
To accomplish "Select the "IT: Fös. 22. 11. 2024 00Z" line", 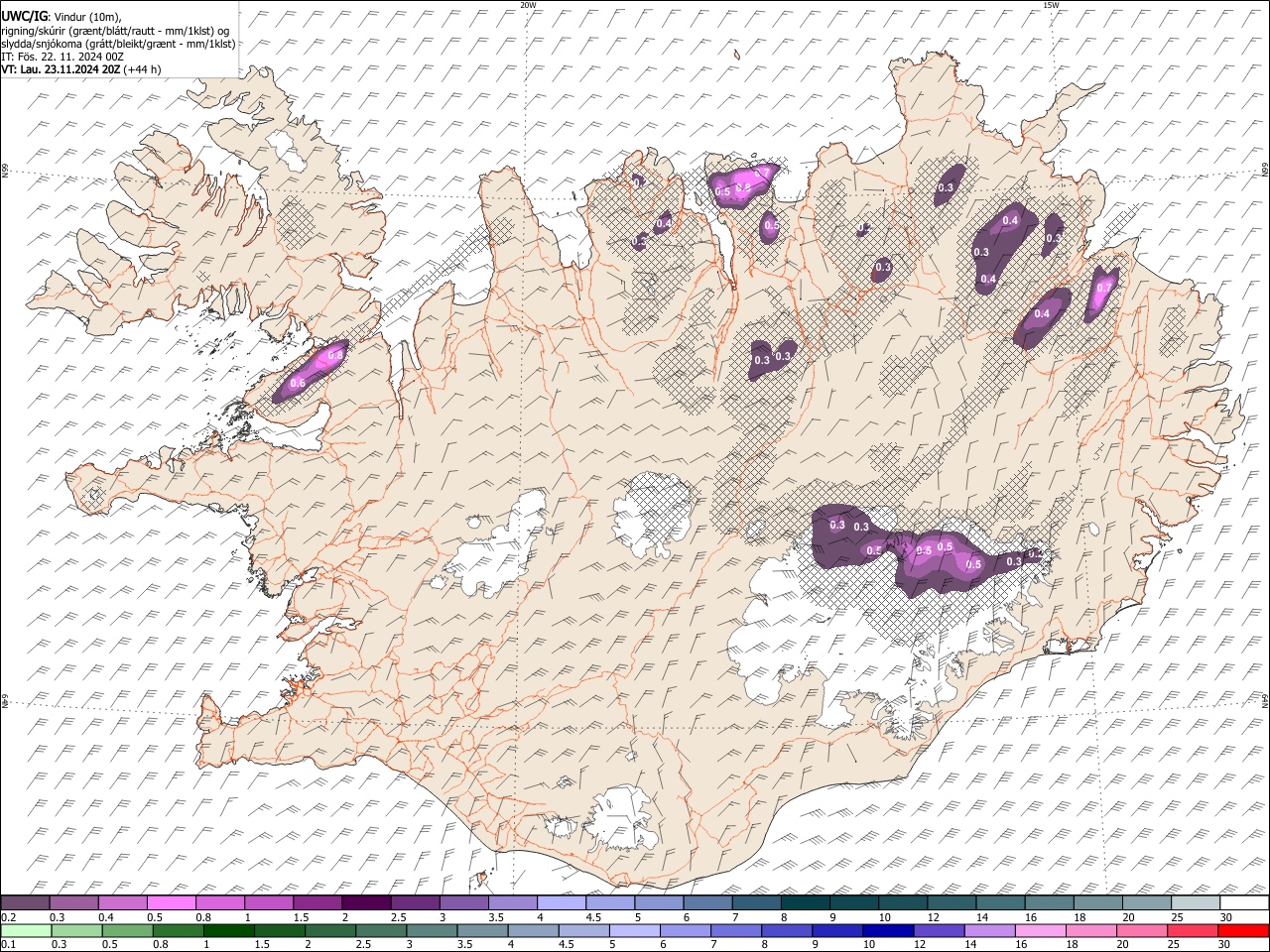I will (63, 57).
